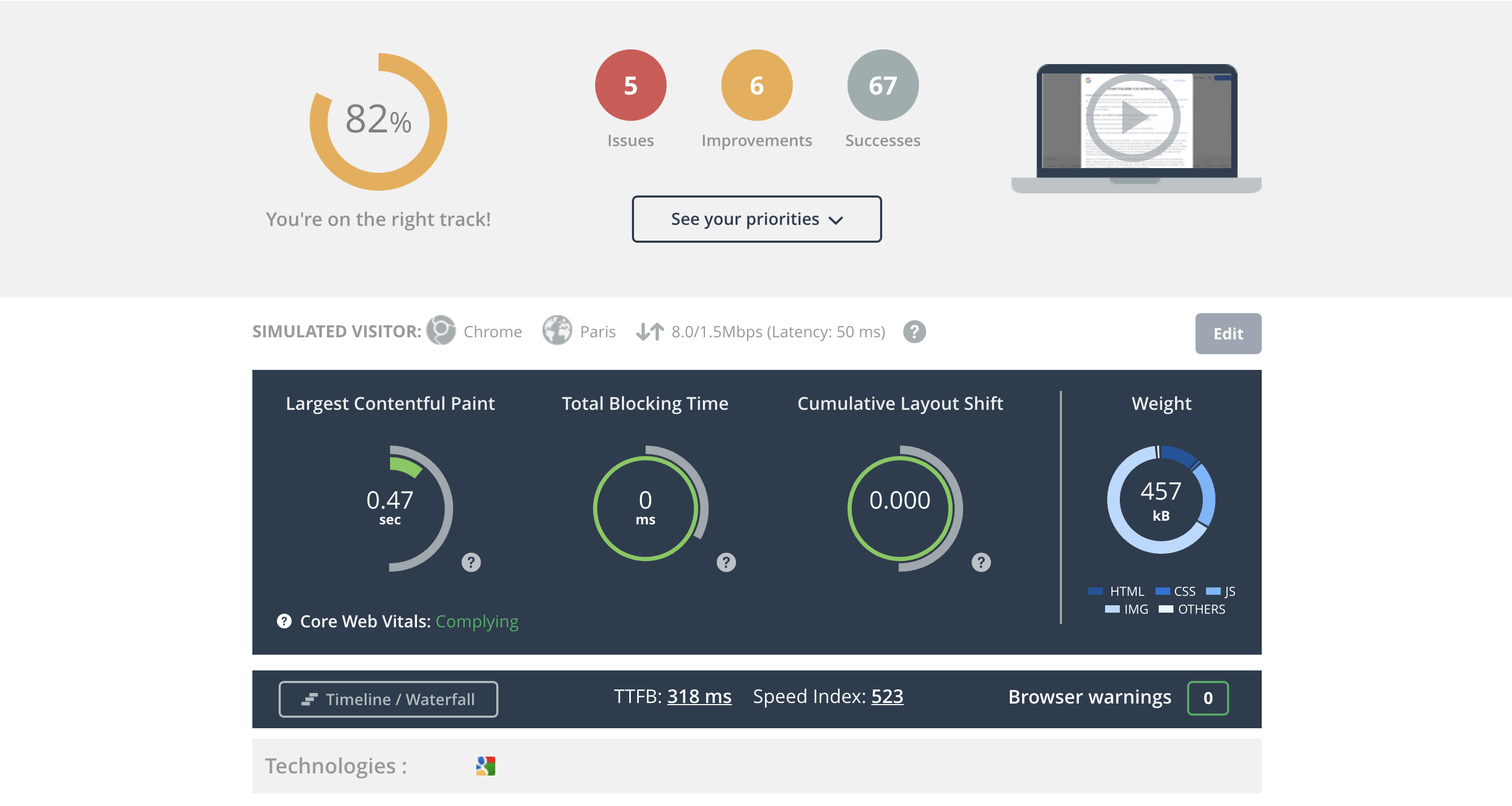Open Cumulative Layout Shift help icon
The image size is (1512, 806).
981,562
